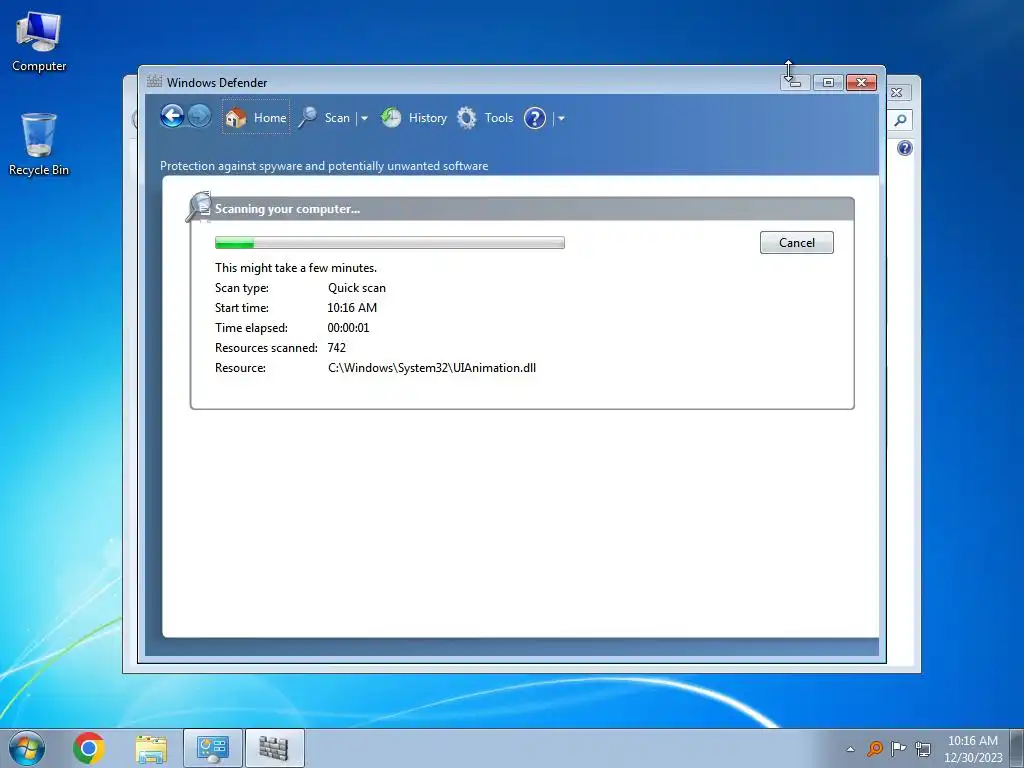This screenshot has height=768, width=1024.
Task: Switch to Control Panel taskbar item
Action: [213, 748]
